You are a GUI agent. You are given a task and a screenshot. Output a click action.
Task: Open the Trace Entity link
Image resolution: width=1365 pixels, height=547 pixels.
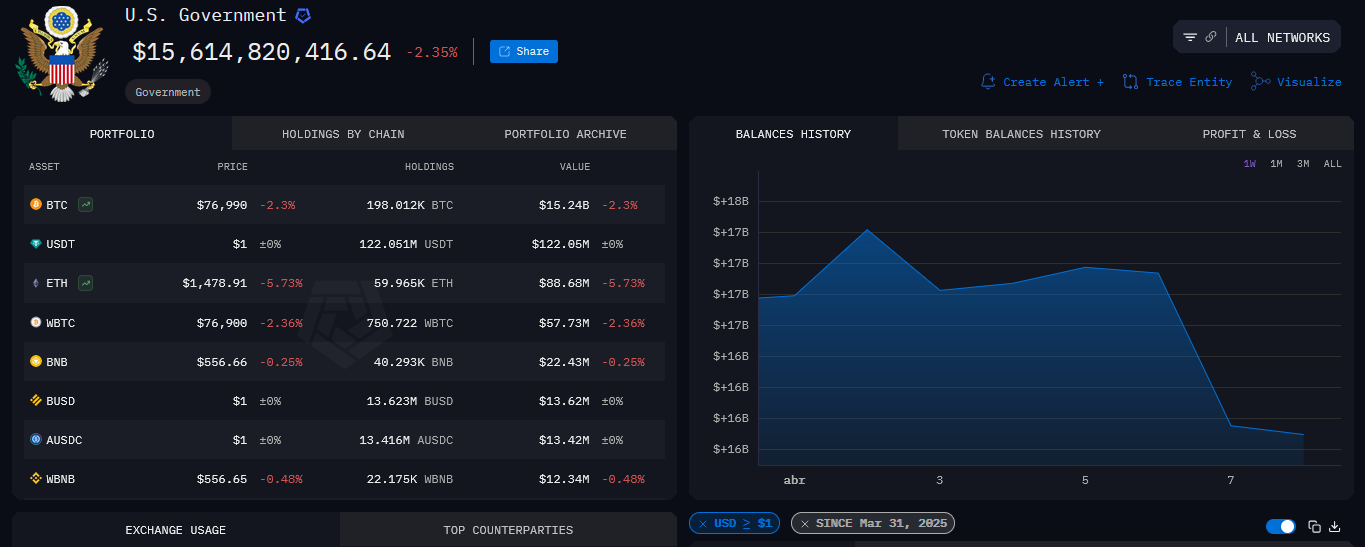1189,82
